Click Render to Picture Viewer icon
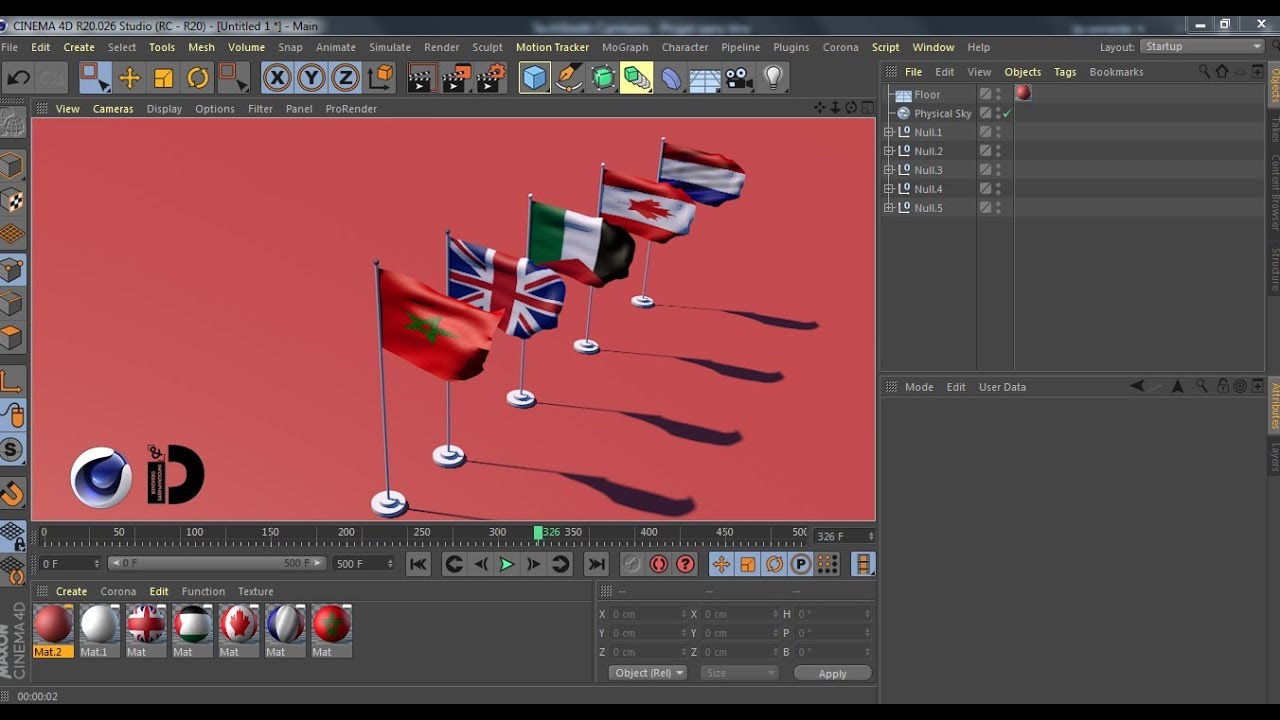Viewport: 1280px width, 720px height. [x=456, y=77]
